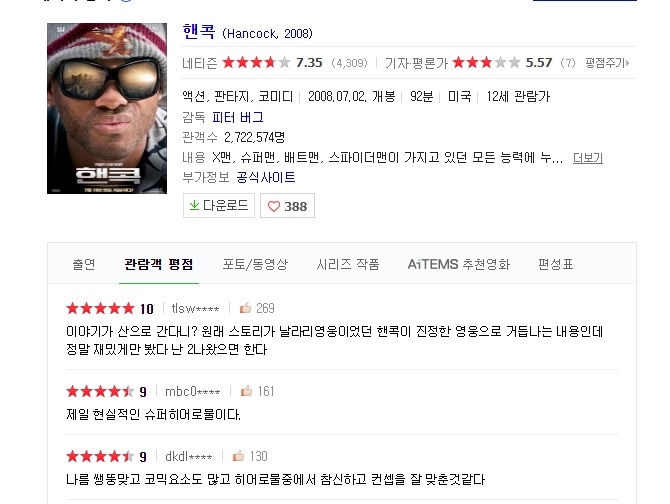Switch to 포토/동영상 tab
This screenshot has width=670, height=504.
pyautogui.click(x=255, y=264)
